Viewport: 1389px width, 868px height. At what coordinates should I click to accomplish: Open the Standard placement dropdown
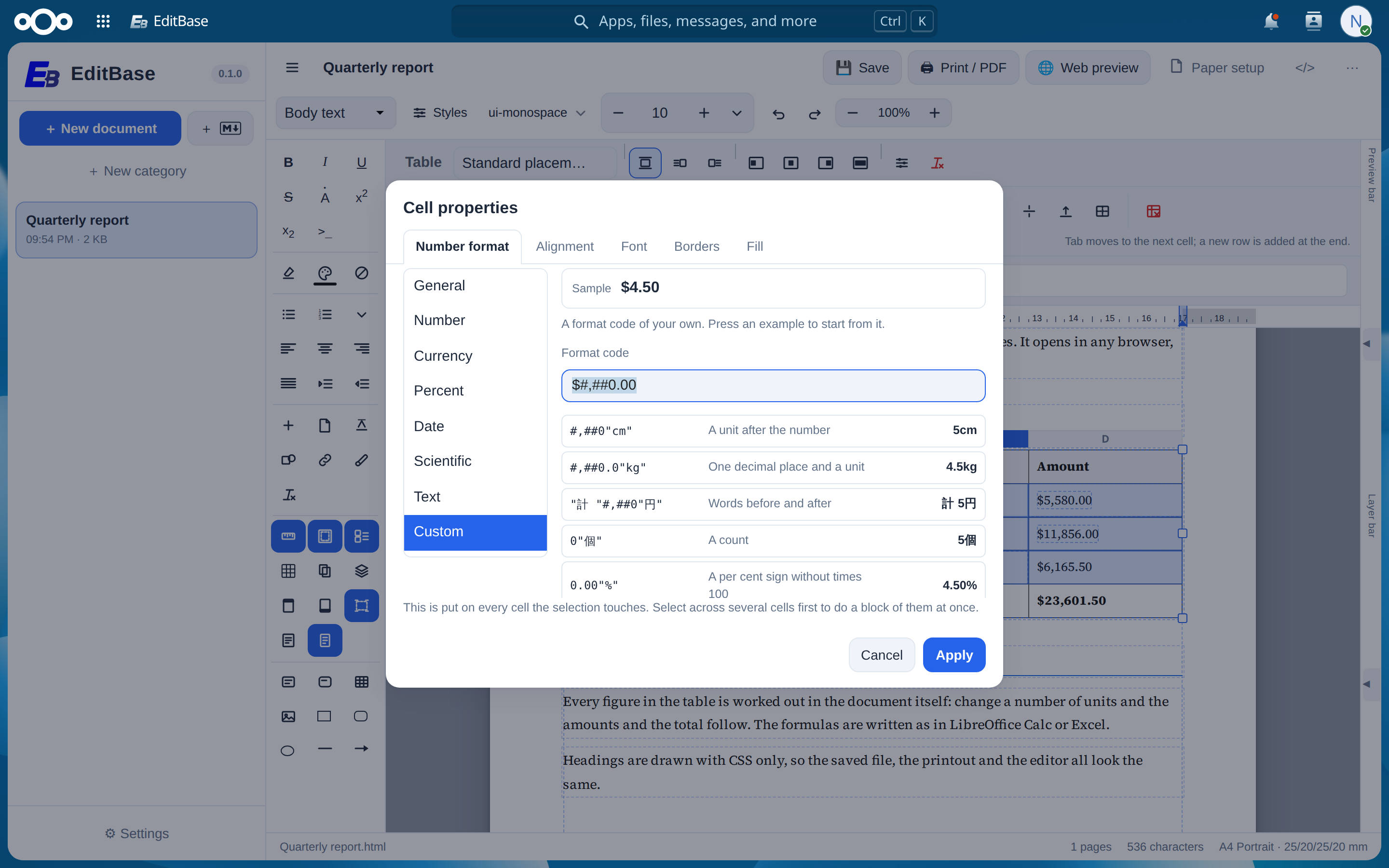pos(535,163)
